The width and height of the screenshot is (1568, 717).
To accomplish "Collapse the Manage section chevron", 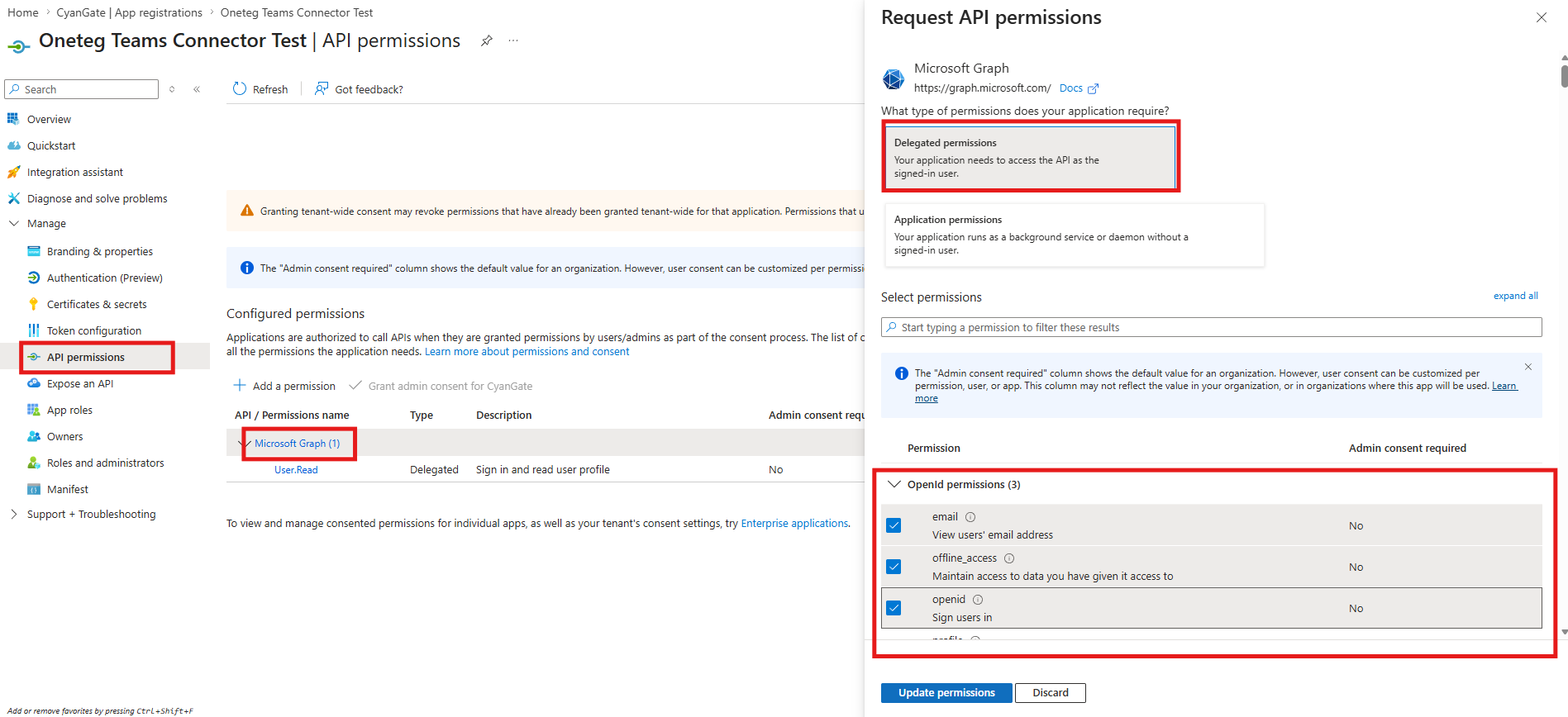I will (13, 223).
